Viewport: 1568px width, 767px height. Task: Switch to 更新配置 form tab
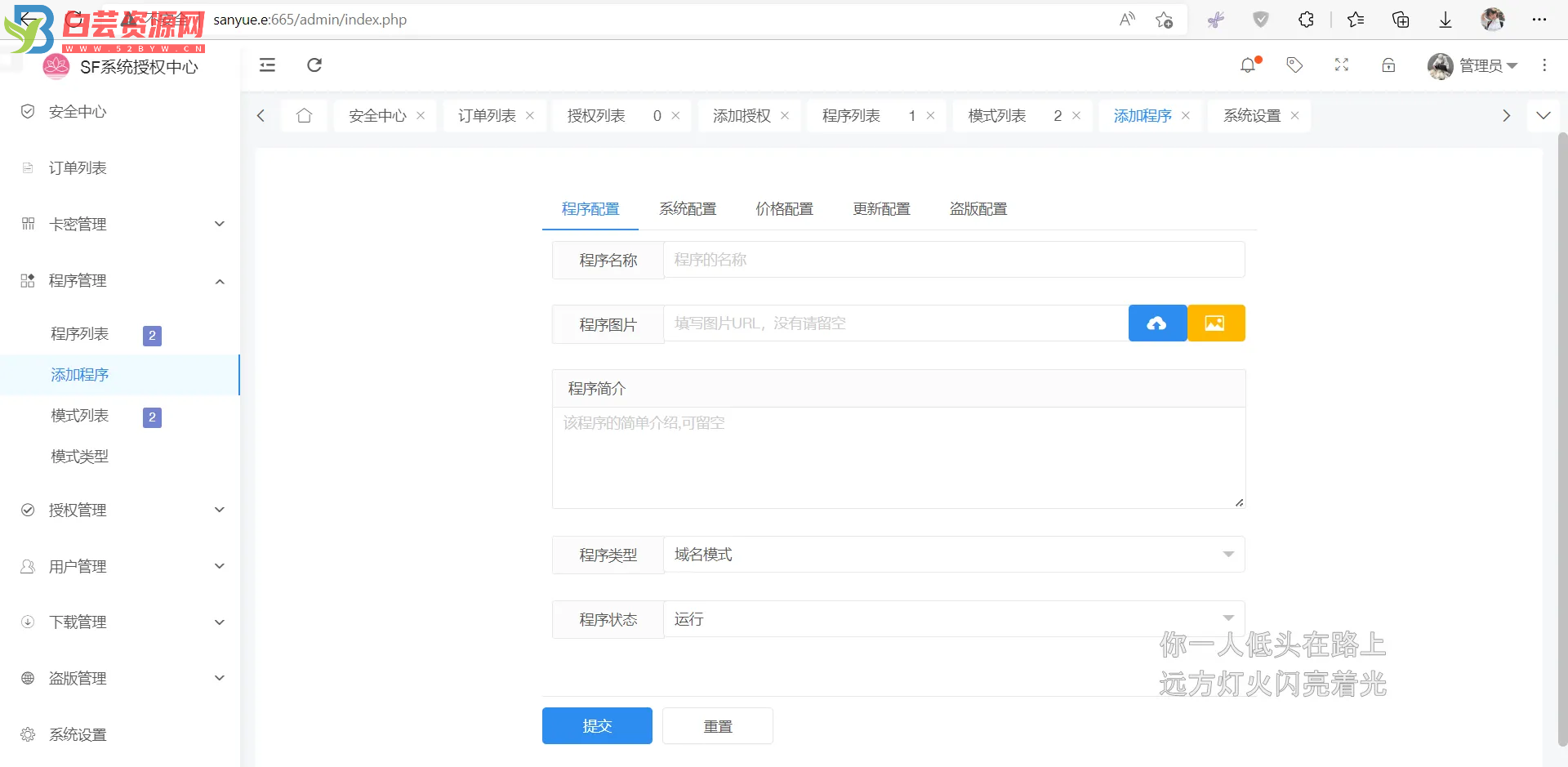pyautogui.click(x=881, y=209)
